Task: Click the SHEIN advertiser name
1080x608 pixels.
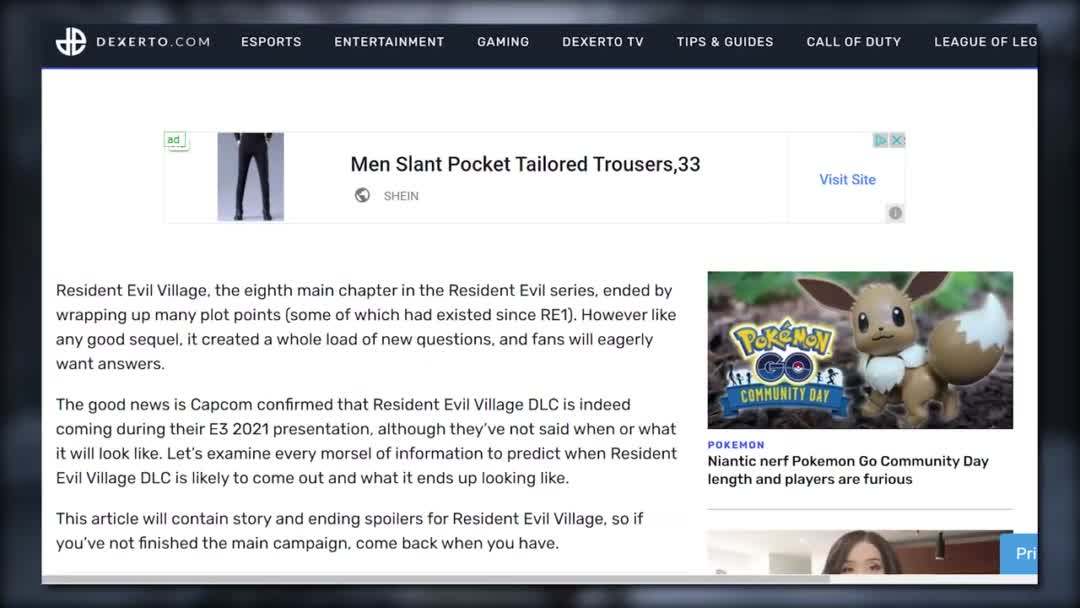Action: [401, 196]
